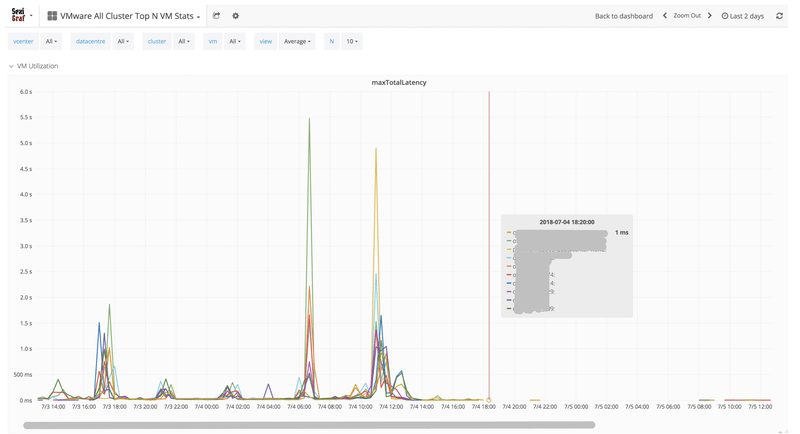
Task: Click the N variable label
Action: click(332, 41)
